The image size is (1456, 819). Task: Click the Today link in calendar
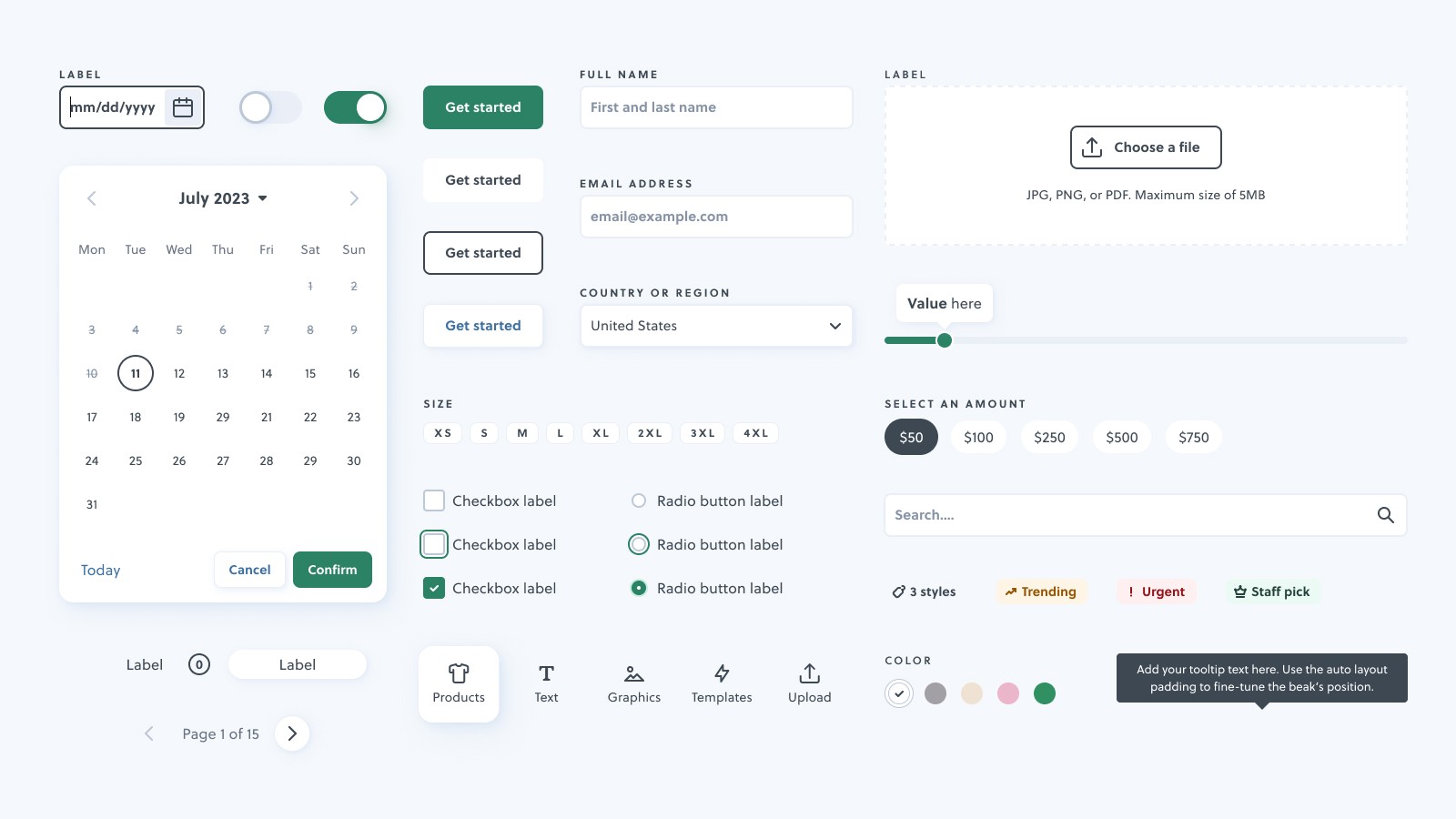(x=100, y=571)
